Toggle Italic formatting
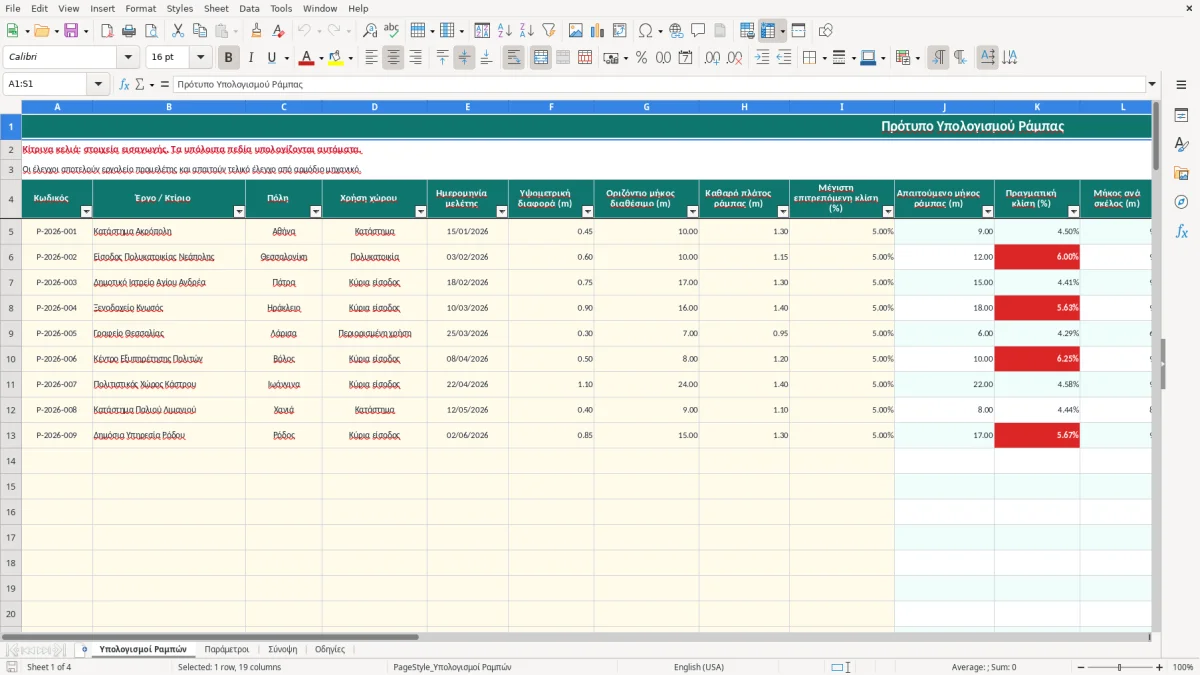Viewport: 1200px width, 675px height. tap(251, 58)
